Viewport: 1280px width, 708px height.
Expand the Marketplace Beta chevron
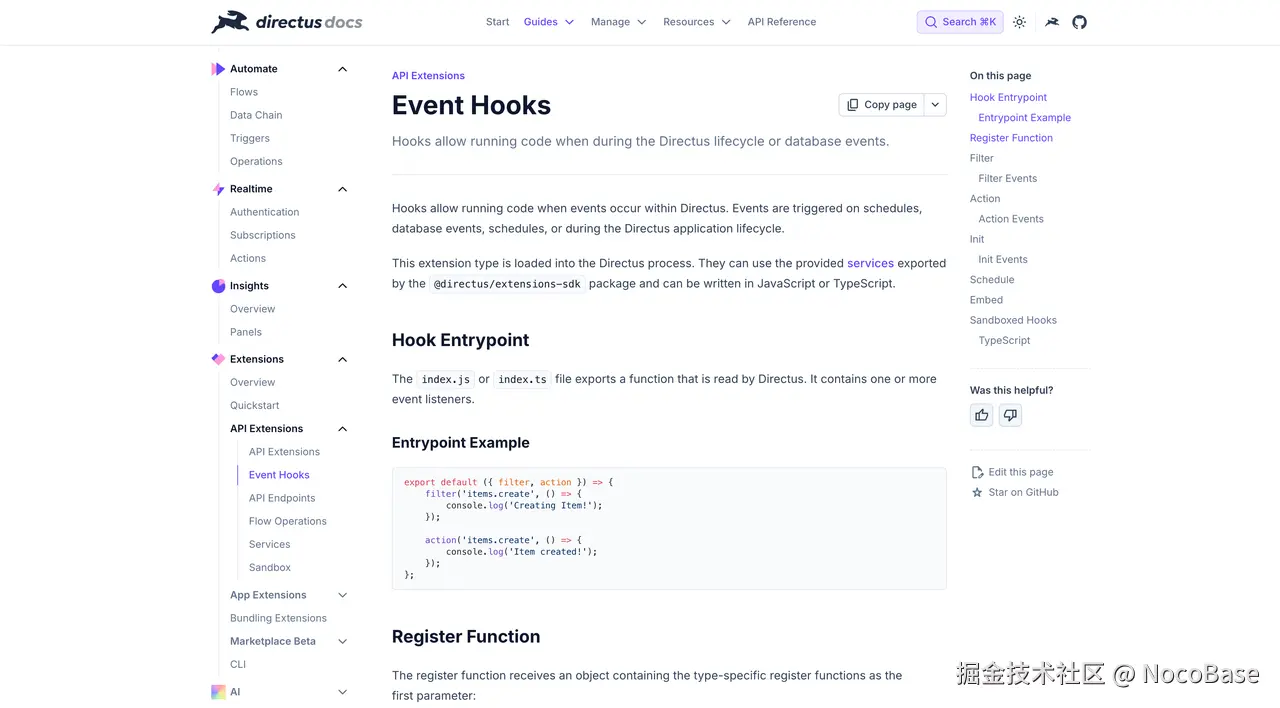click(342, 642)
